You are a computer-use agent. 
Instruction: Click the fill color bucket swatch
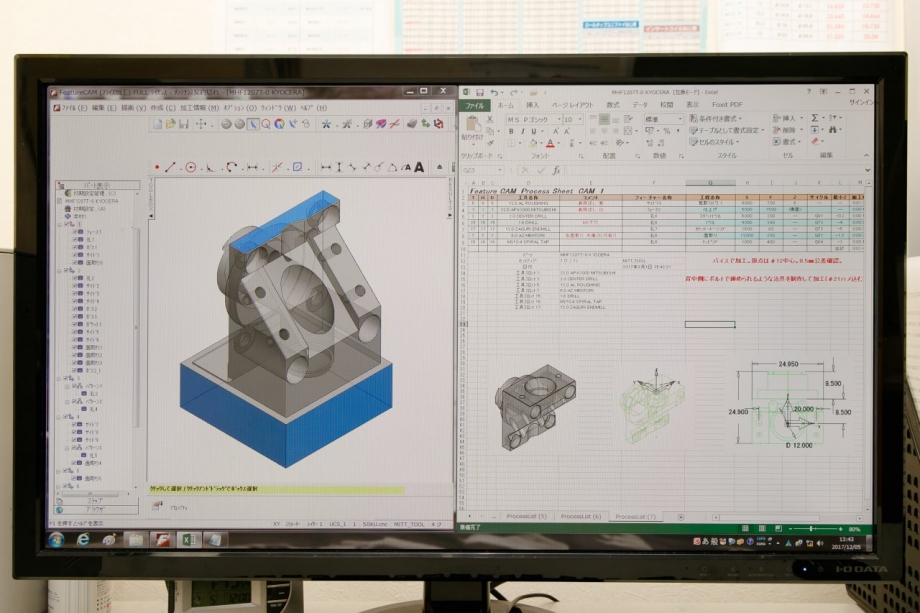pyautogui.click(x=534, y=143)
